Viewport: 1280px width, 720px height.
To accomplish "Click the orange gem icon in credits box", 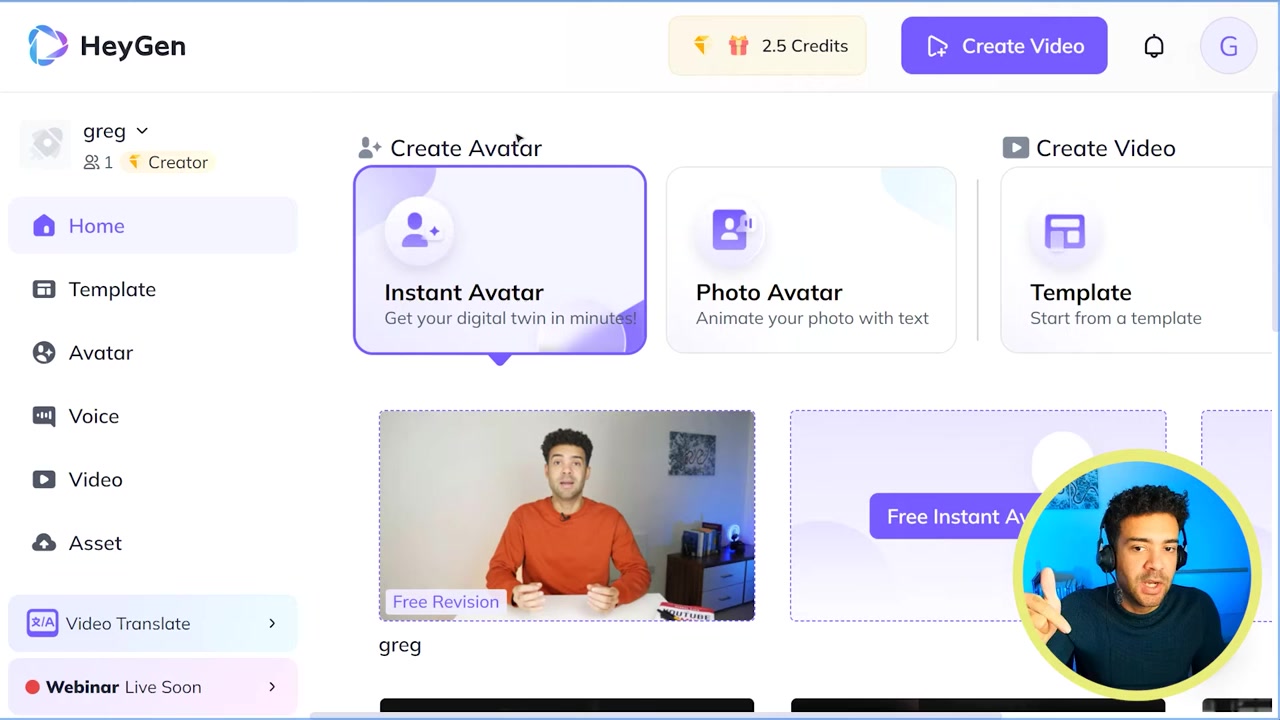I will pos(701,46).
